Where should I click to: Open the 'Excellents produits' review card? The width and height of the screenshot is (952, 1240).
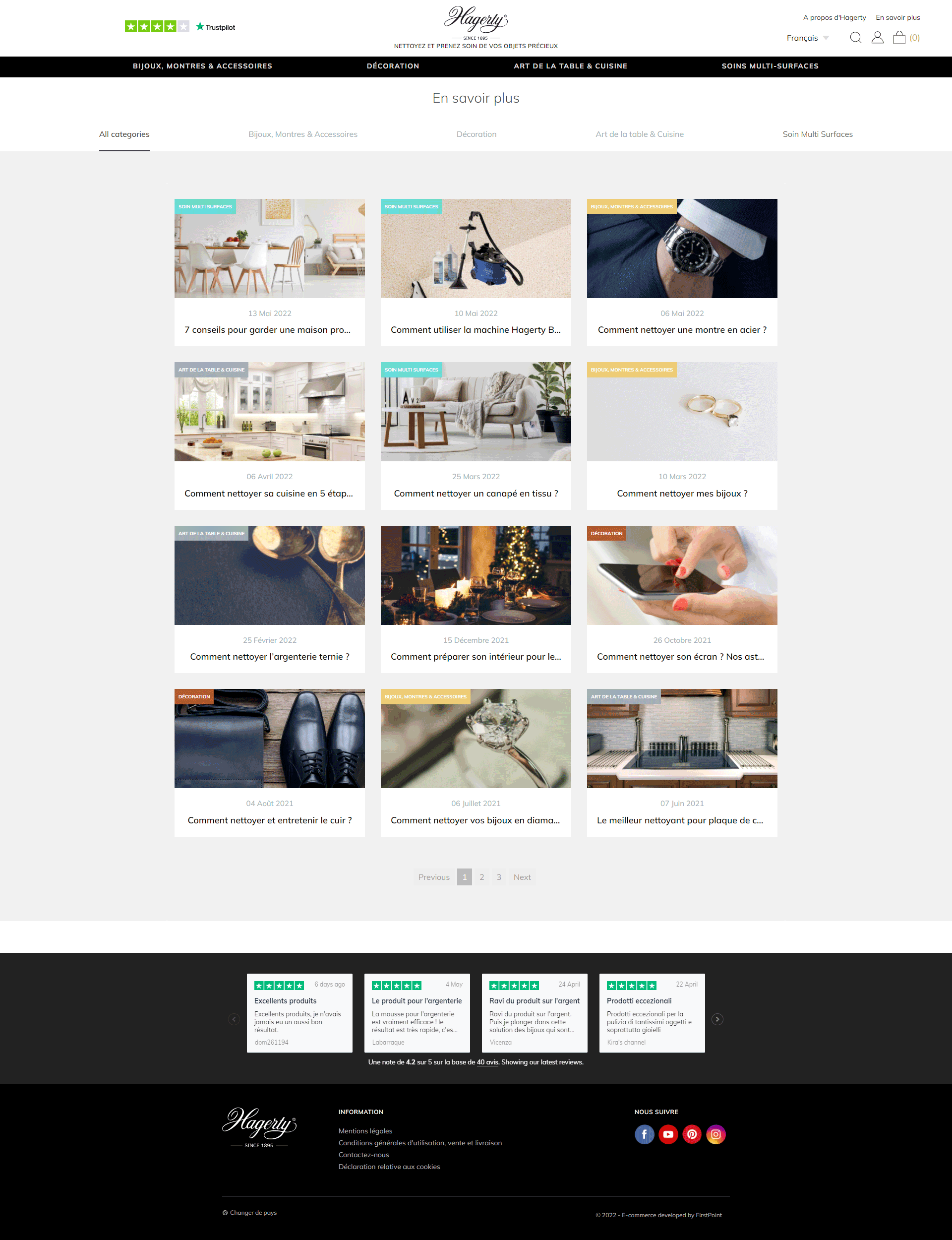point(299,1013)
